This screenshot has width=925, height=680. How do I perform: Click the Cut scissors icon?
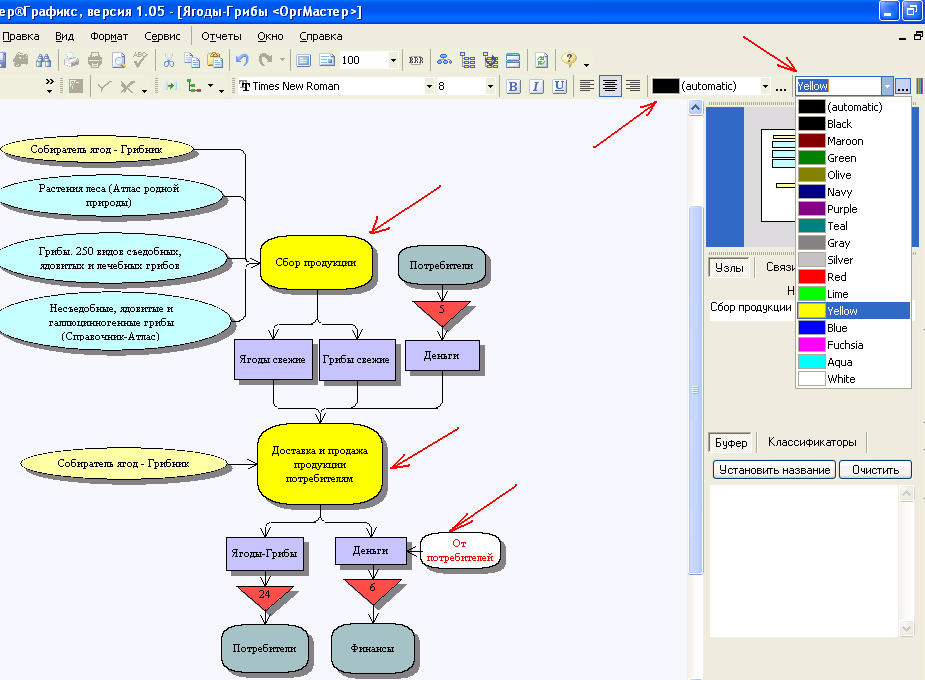coord(169,60)
